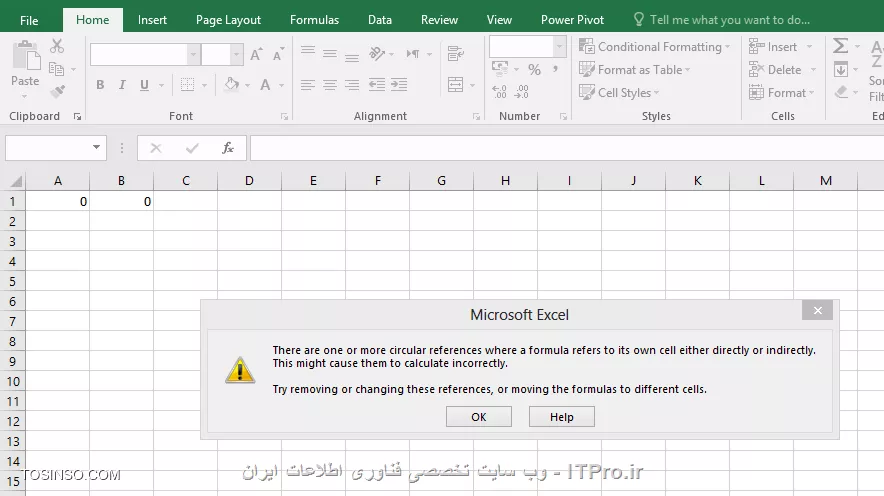Image resolution: width=884 pixels, height=496 pixels.
Task: Click OK in the Microsoft Excel dialog
Action: [x=479, y=417]
